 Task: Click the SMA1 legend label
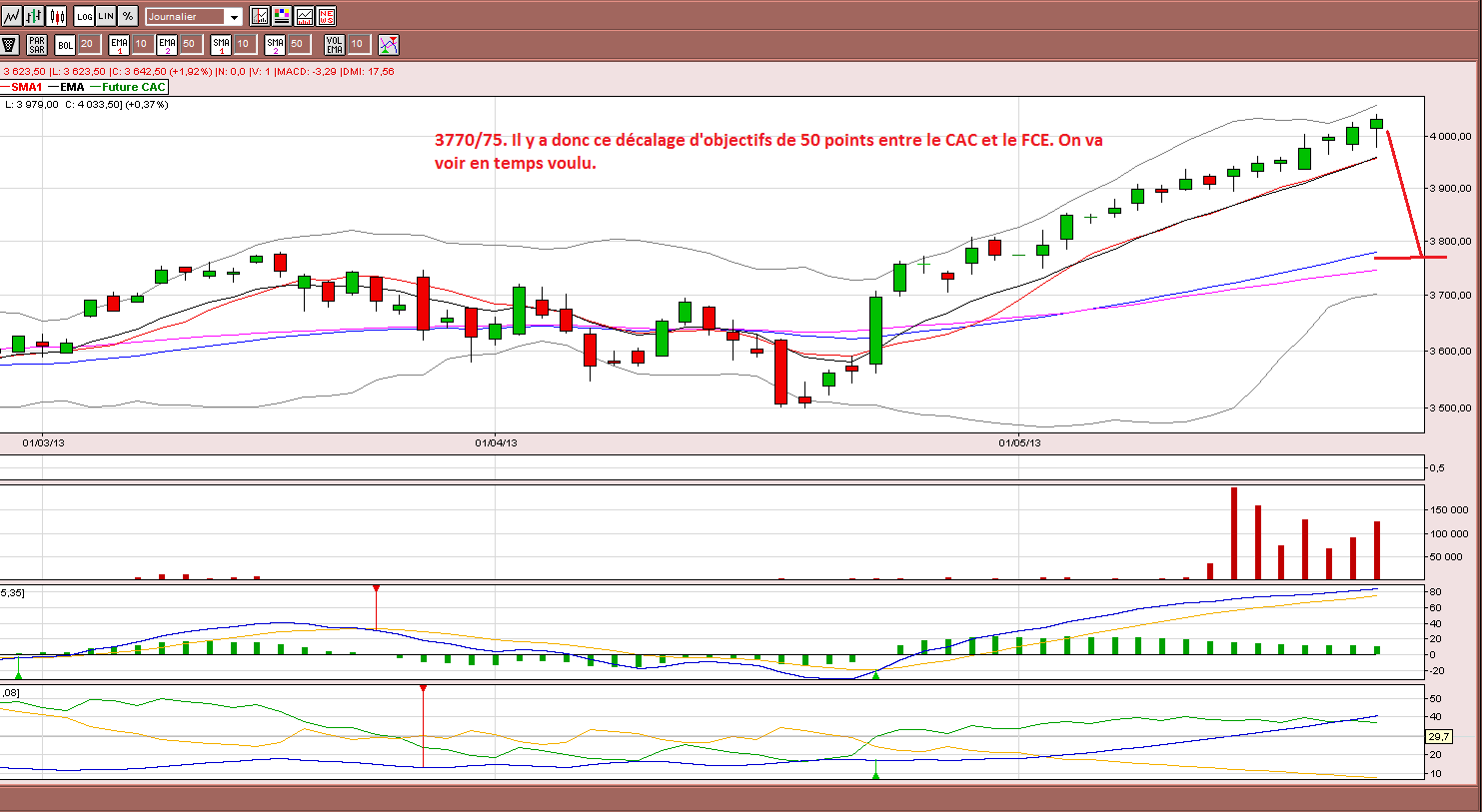27,87
